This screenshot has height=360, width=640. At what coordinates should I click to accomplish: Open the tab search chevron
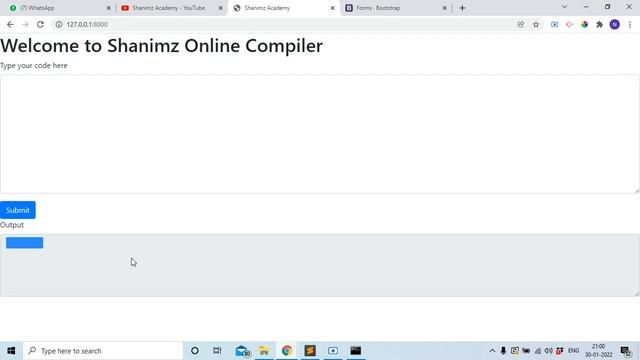(x=564, y=7)
